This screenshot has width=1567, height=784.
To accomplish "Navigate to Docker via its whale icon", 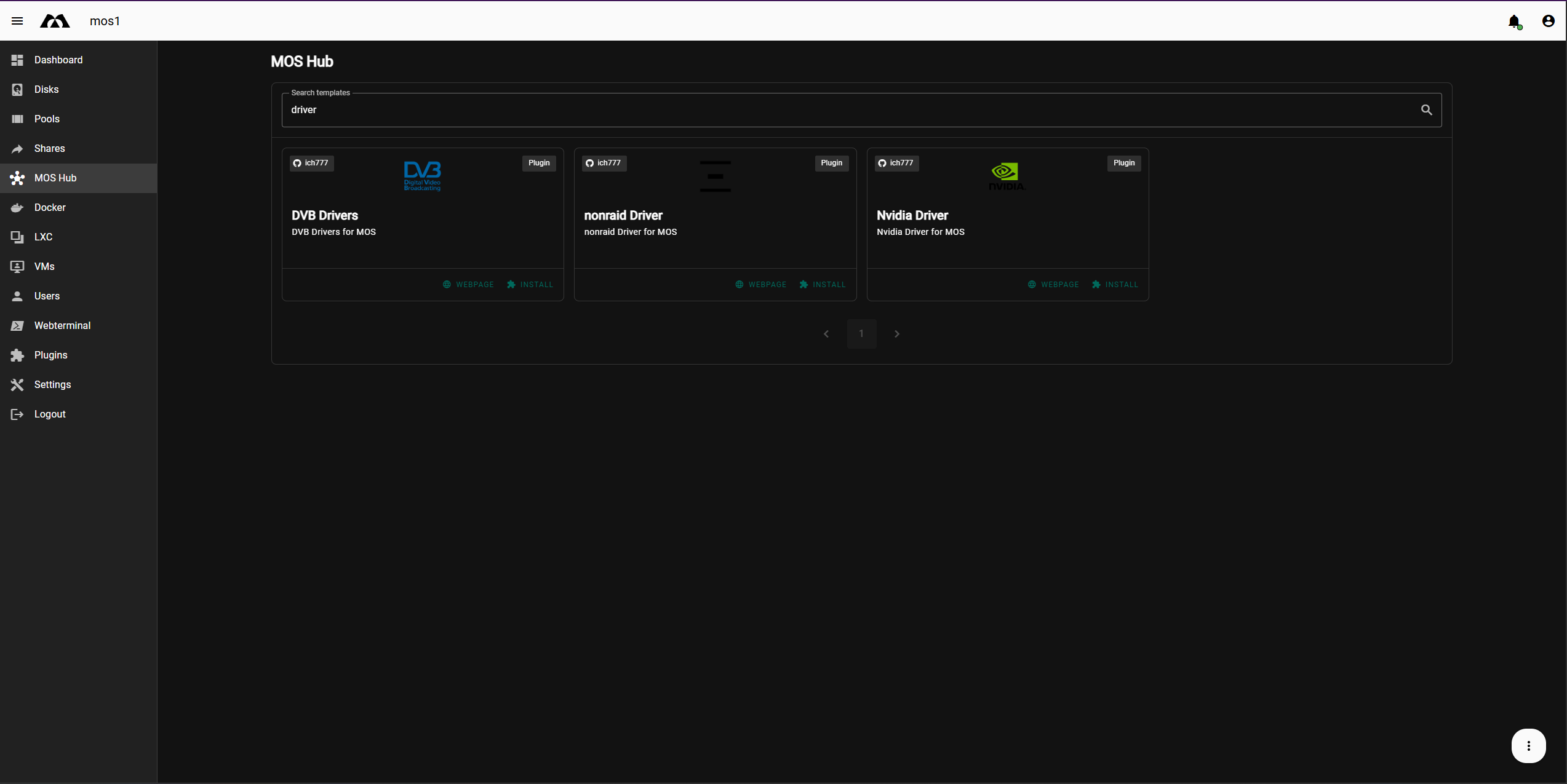I will 17,207.
